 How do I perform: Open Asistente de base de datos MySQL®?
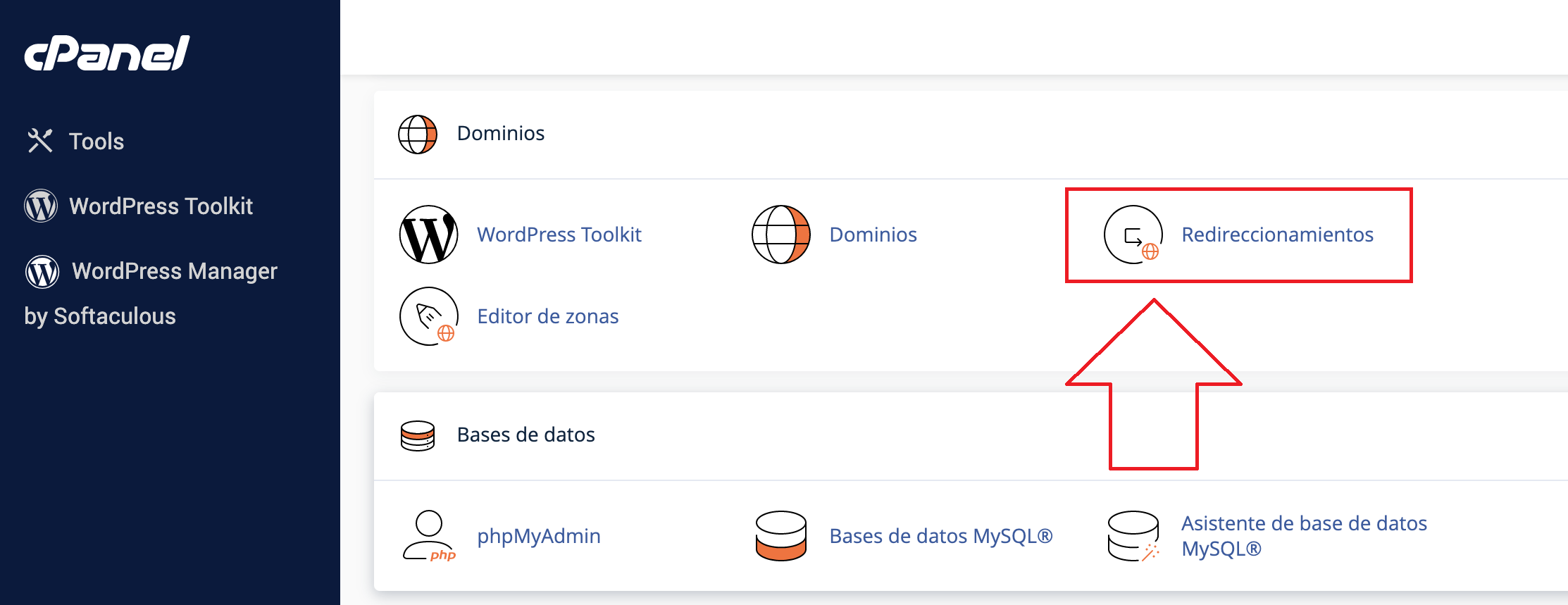click(1305, 536)
